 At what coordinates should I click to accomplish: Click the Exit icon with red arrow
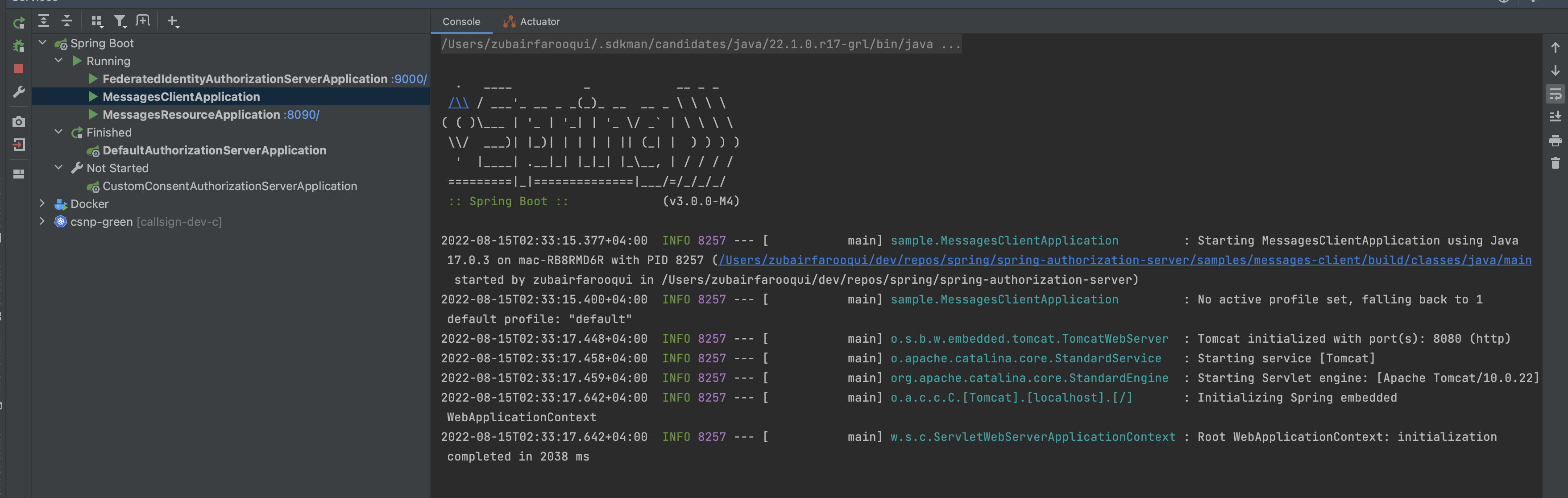coord(19,145)
